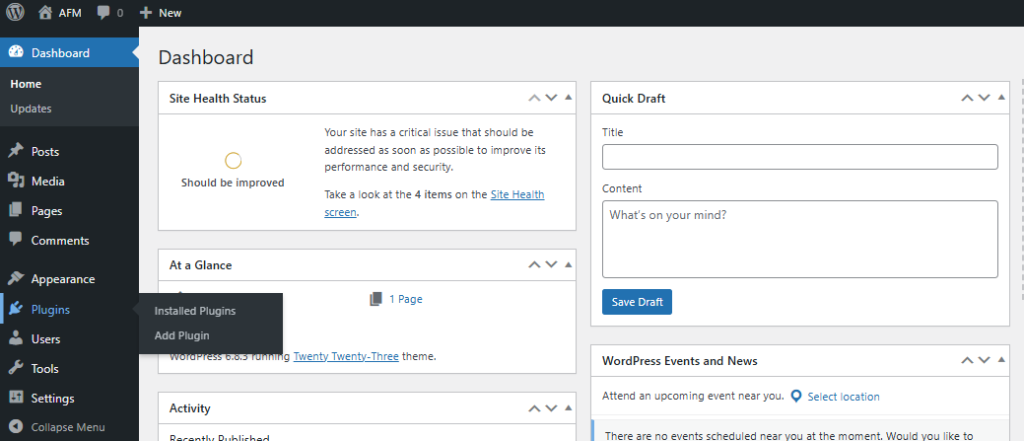
Task: Click into the Quick Draft Title field
Action: pyautogui.click(x=800, y=157)
